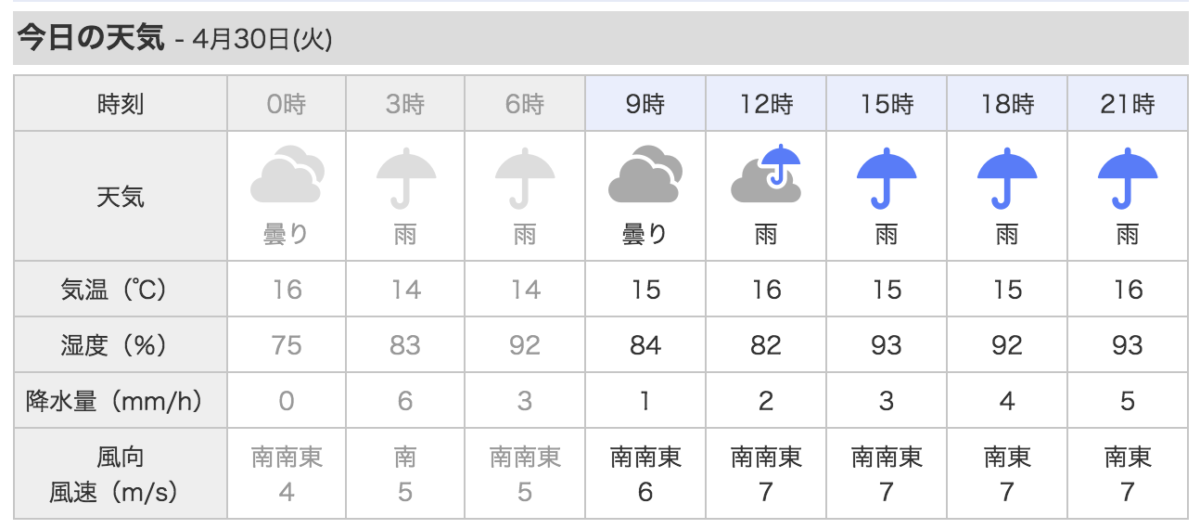Image resolution: width=1200 pixels, height=529 pixels.
Task: Select the 12時 column header
Action: tap(767, 103)
